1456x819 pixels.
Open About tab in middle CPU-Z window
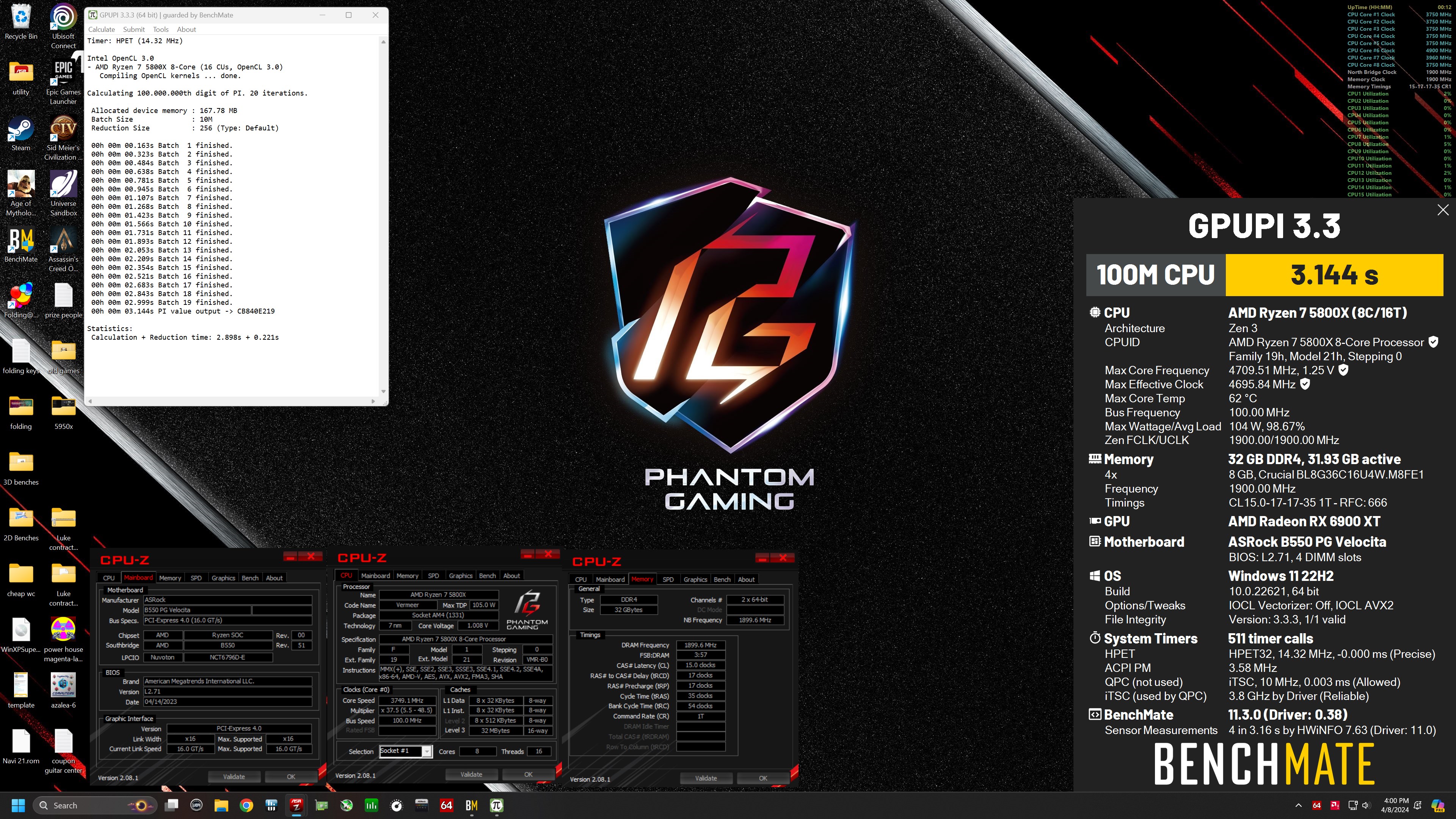pos(511,576)
